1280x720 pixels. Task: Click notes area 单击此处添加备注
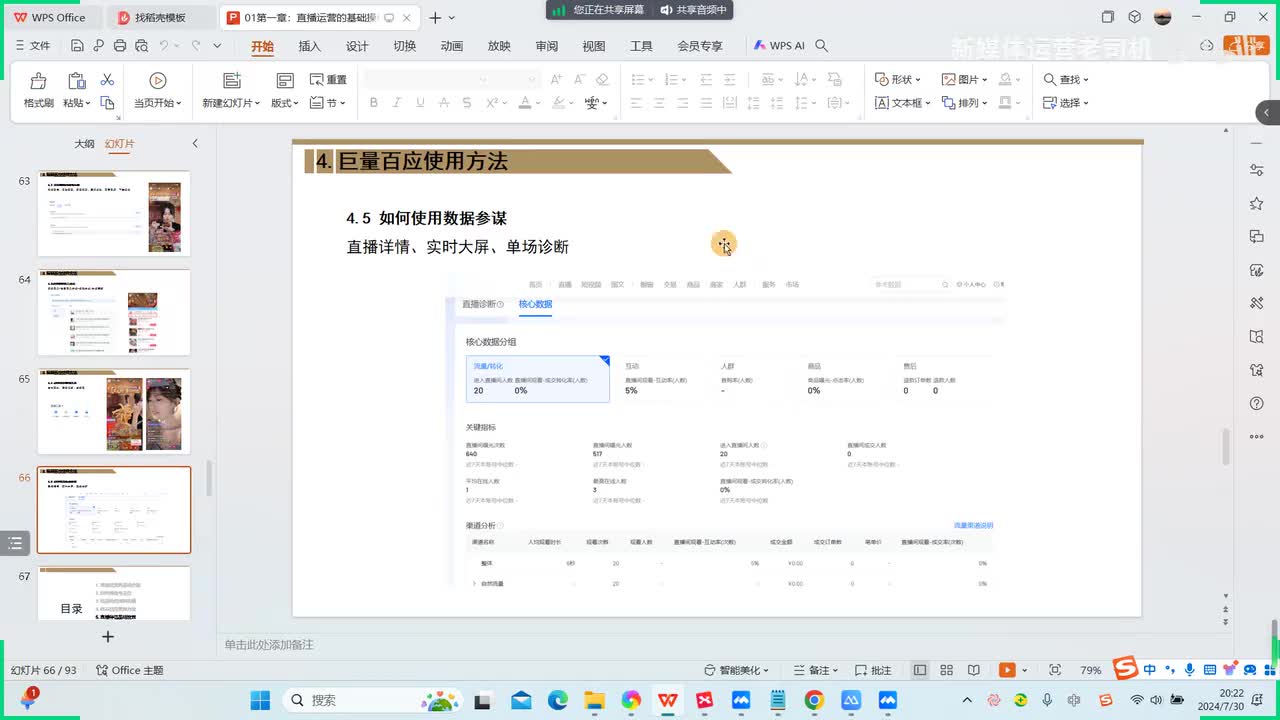(x=269, y=645)
